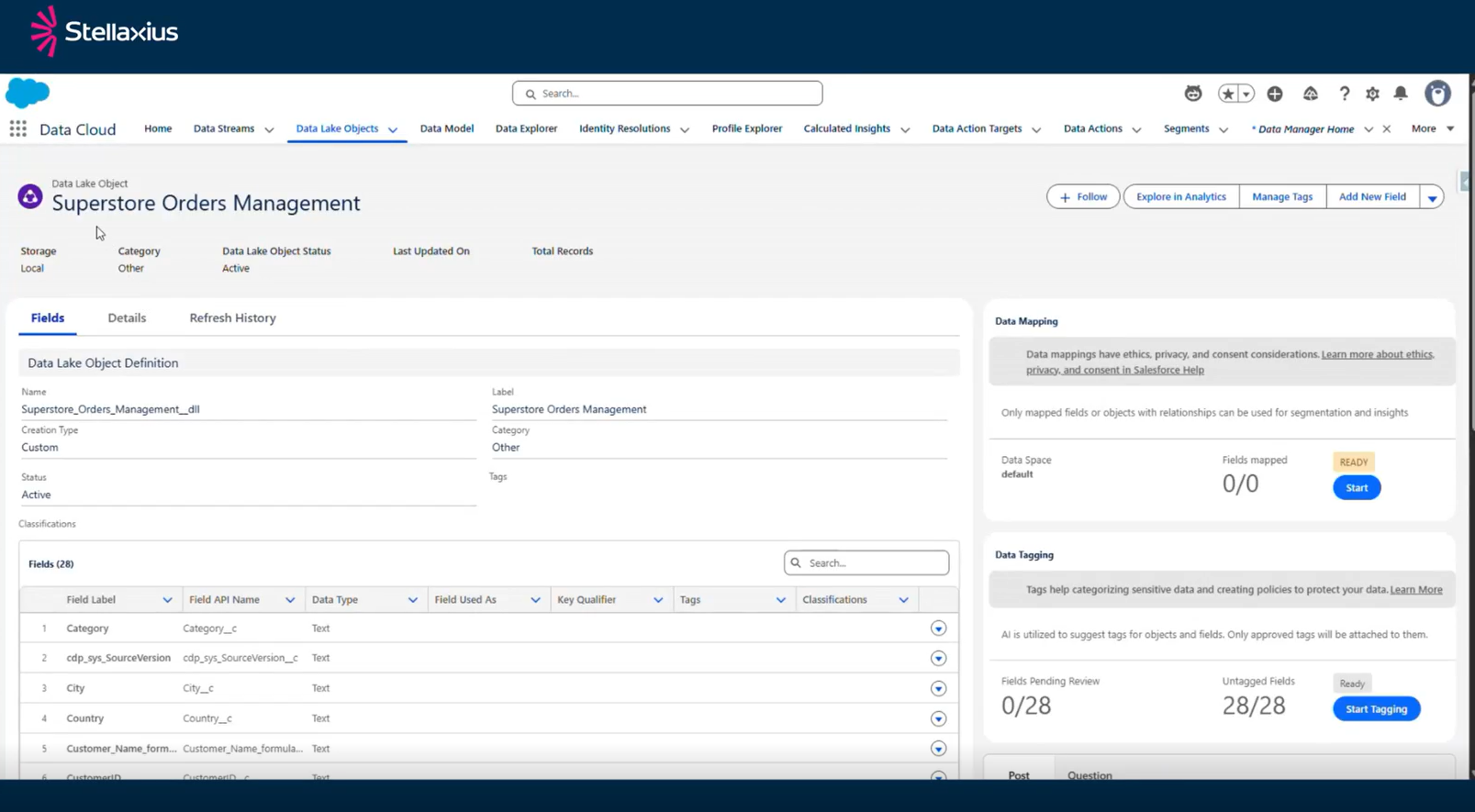Switch to the Refresh History tab
1475x812 pixels.
tap(232, 318)
